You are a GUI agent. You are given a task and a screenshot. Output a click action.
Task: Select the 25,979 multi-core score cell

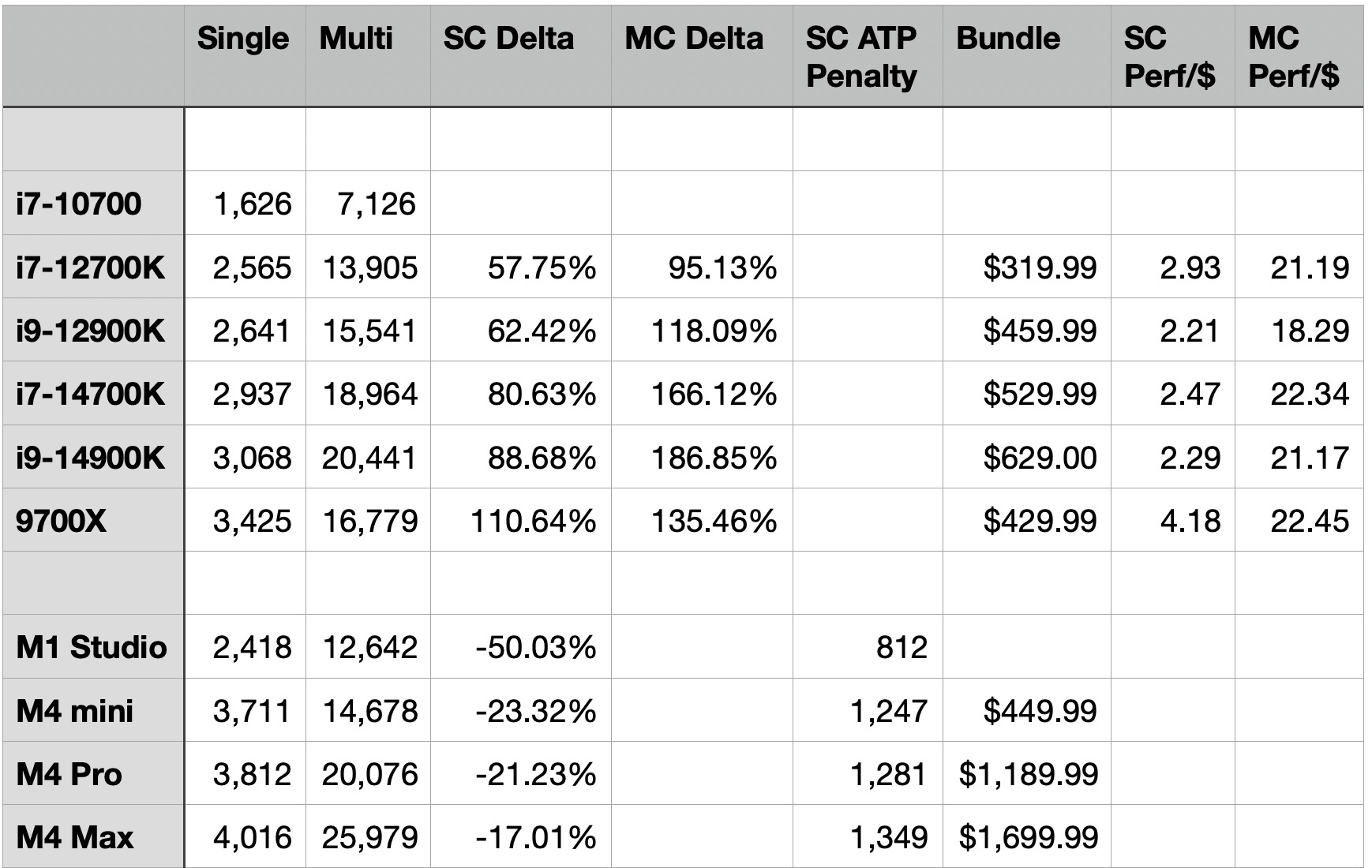click(370, 837)
